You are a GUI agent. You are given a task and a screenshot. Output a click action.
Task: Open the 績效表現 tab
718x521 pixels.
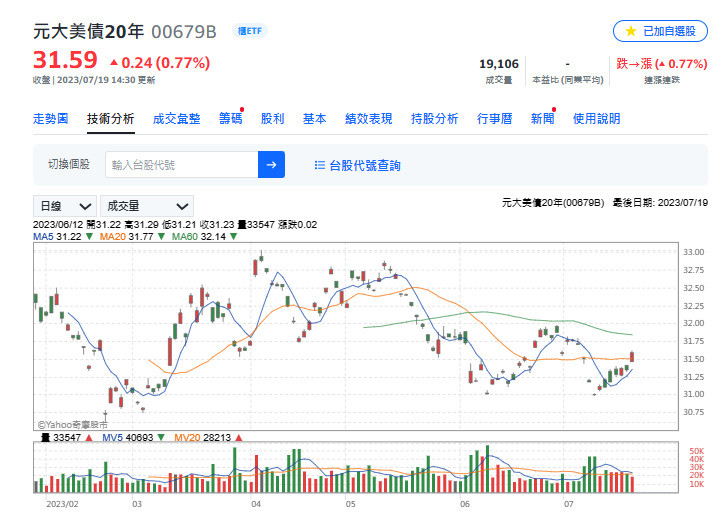pyautogui.click(x=369, y=119)
